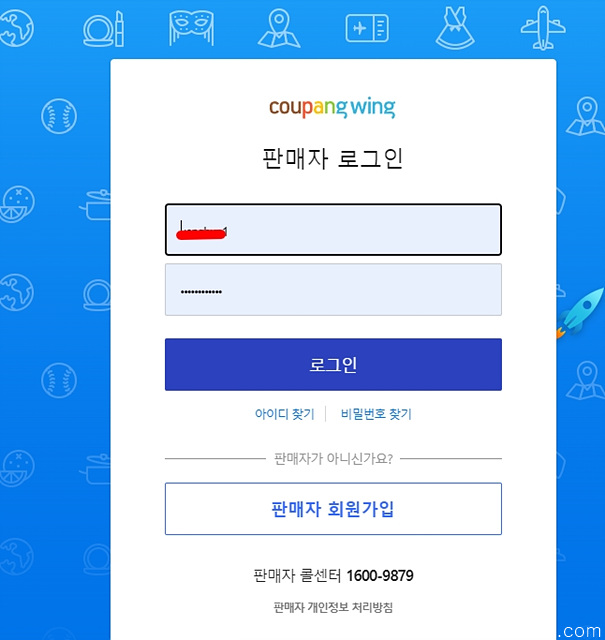Click the dress icon in top row
This screenshot has width=605, height=640.
point(455,28)
